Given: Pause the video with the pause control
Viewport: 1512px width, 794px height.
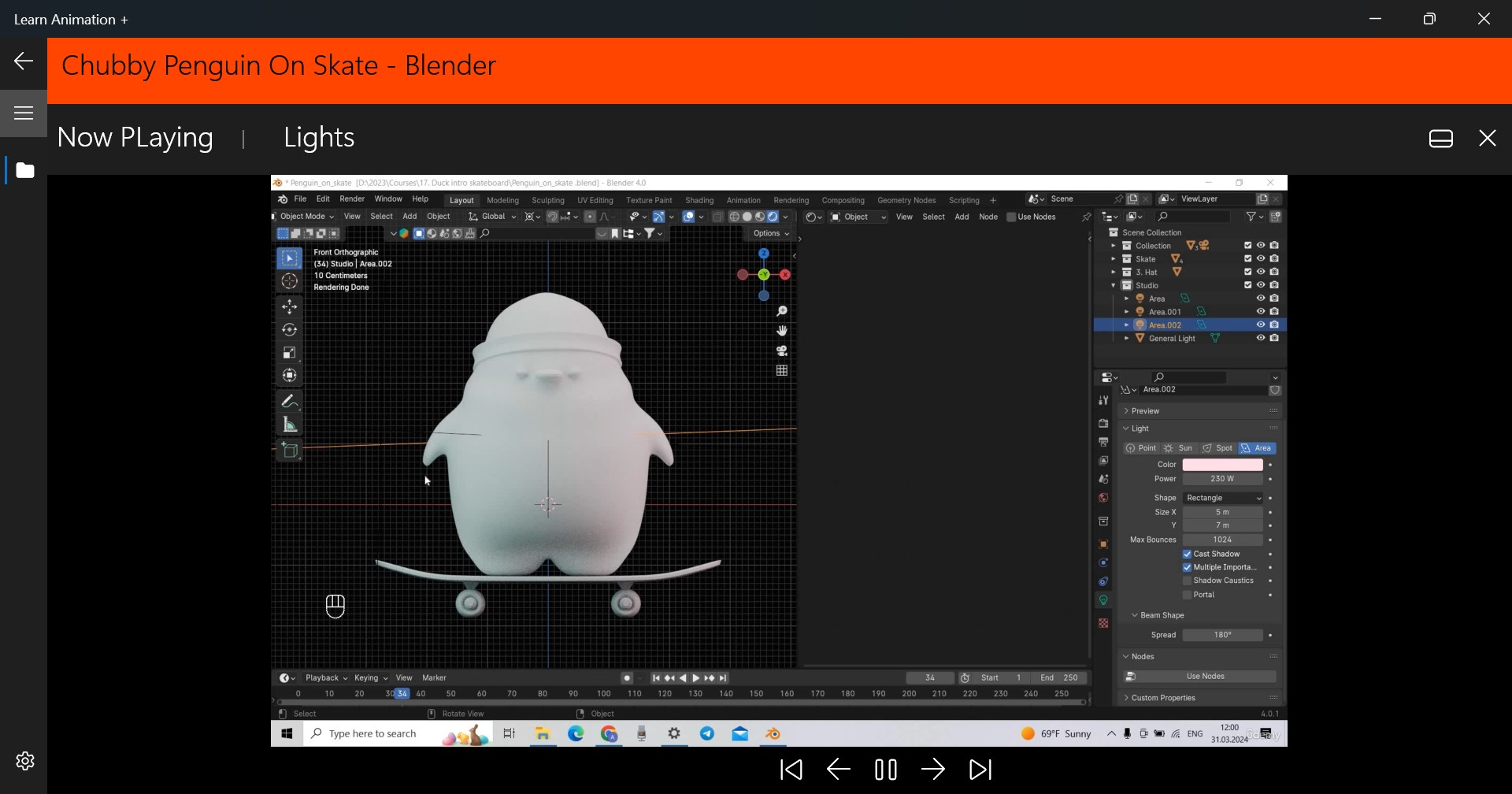Looking at the screenshot, I should [x=885, y=770].
